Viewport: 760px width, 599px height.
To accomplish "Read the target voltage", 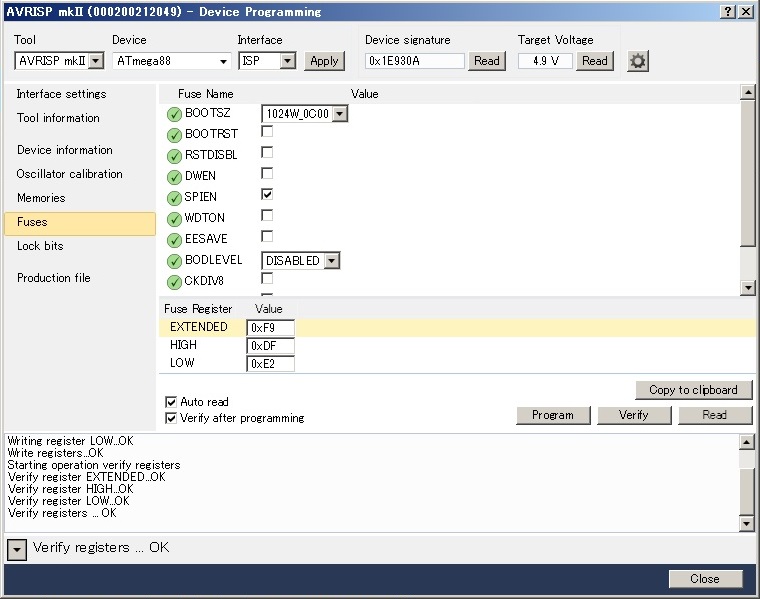I will [x=595, y=61].
